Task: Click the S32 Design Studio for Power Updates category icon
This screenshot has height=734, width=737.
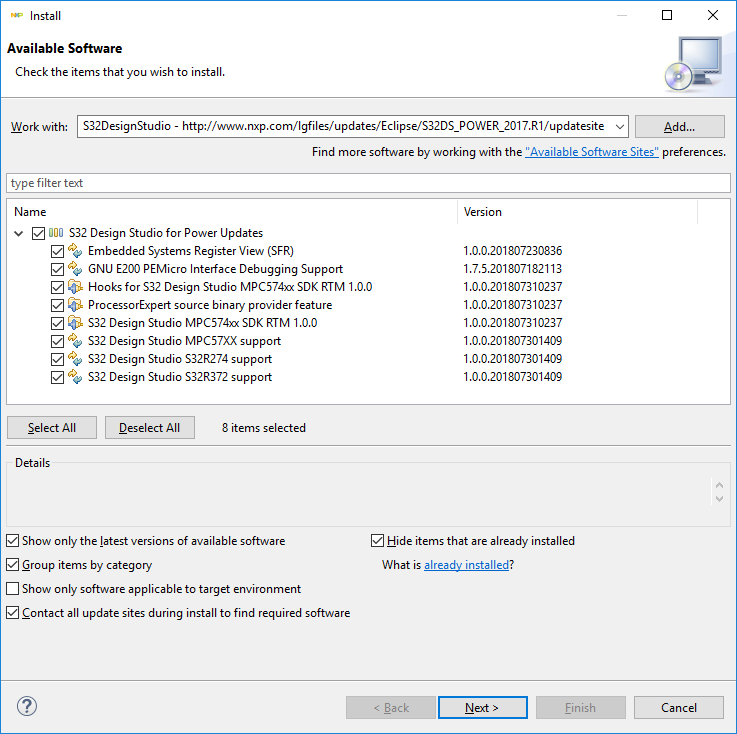Action: 56,233
